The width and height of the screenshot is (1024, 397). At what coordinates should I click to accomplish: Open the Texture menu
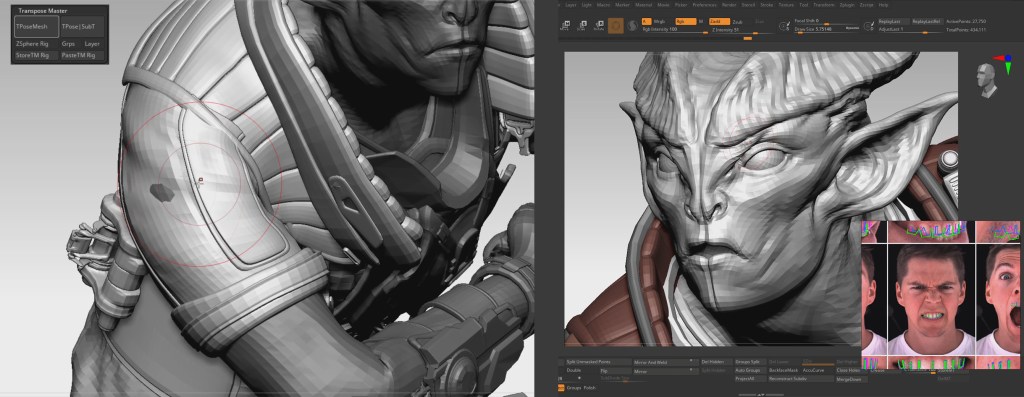(x=786, y=5)
